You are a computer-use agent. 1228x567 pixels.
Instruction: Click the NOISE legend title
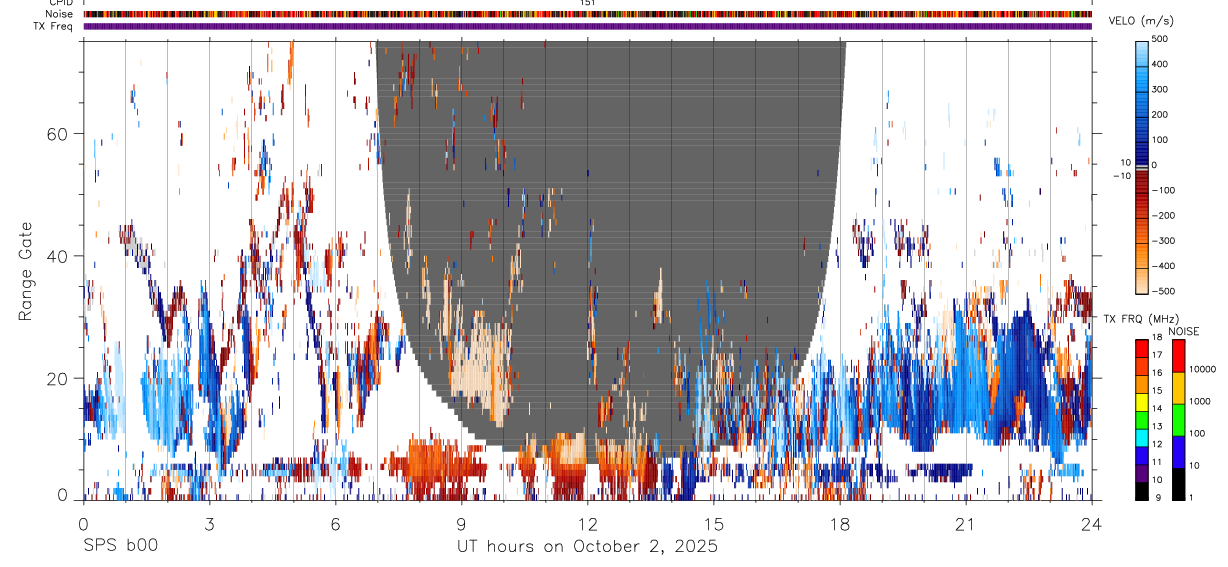(x=1184, y=331)
